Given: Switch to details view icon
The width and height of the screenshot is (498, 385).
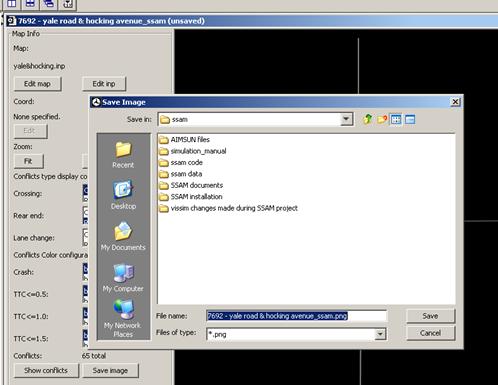Looking at the screenshot, I should 410,119.
